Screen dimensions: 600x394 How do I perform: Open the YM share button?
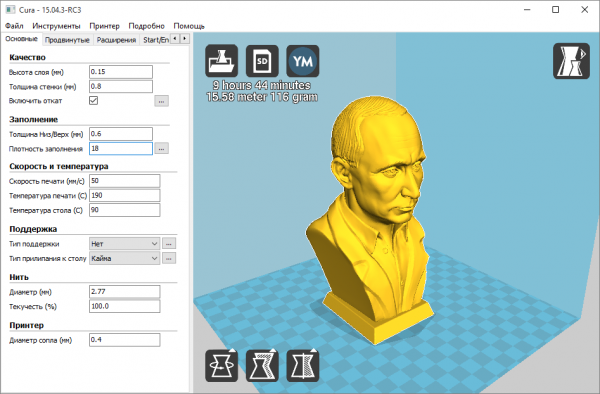pyautogui.click(x=303, y=61)
